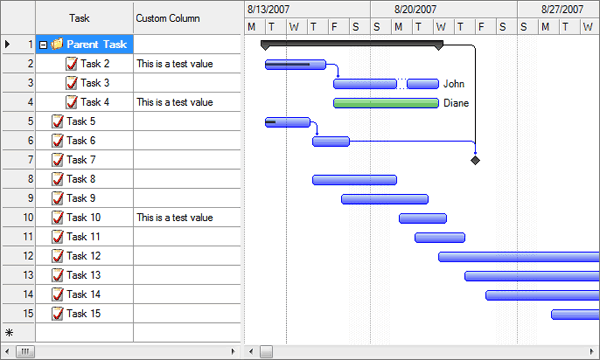Select the Task 10 custom column cell
Image resolution: width=600 pixels, height=360 pixels.
pos(187,217)
